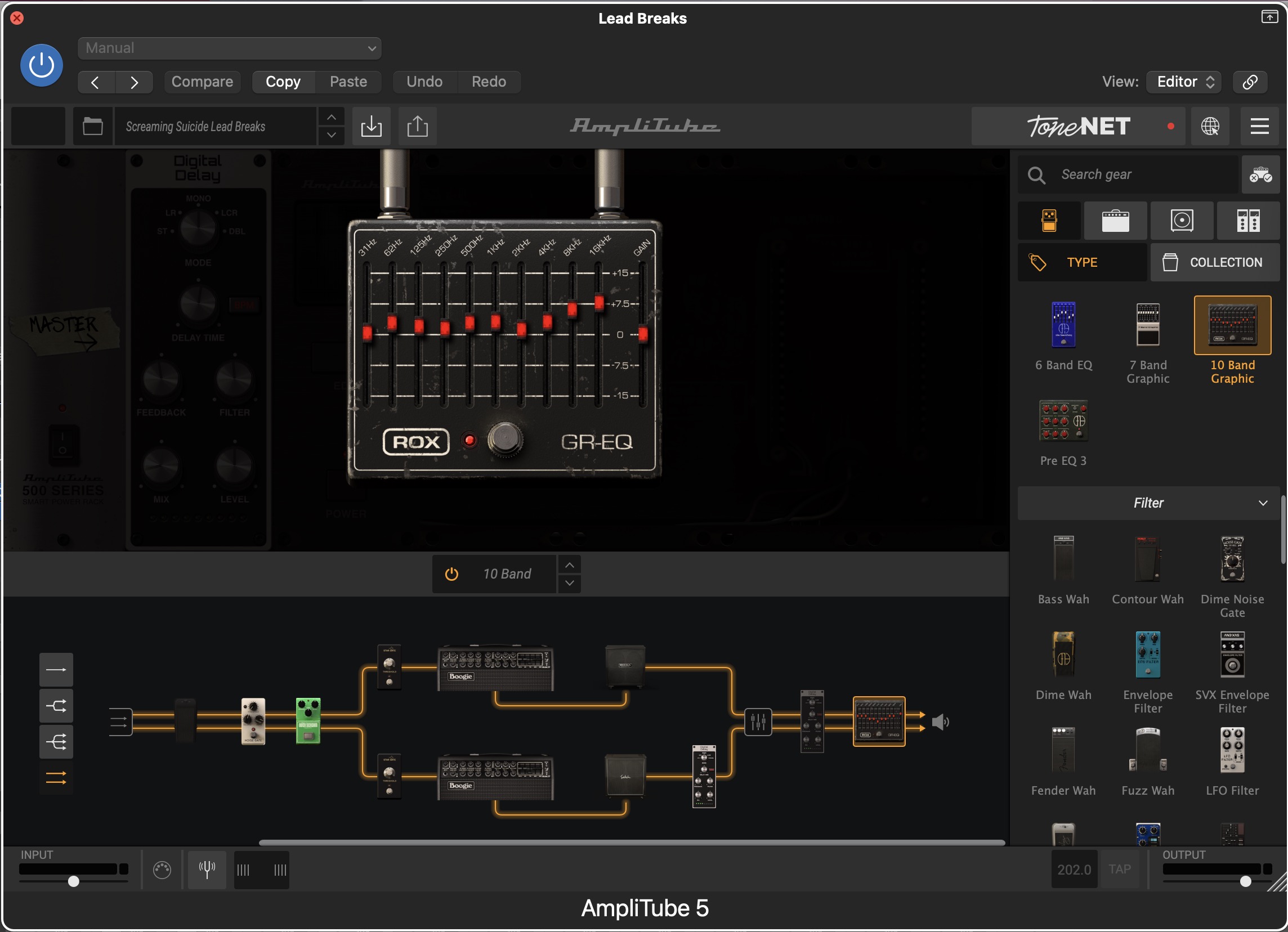The width and height of the screenshot is (1288, 932).
Task: Click the Compare button
Action: (x=202, y=82)
